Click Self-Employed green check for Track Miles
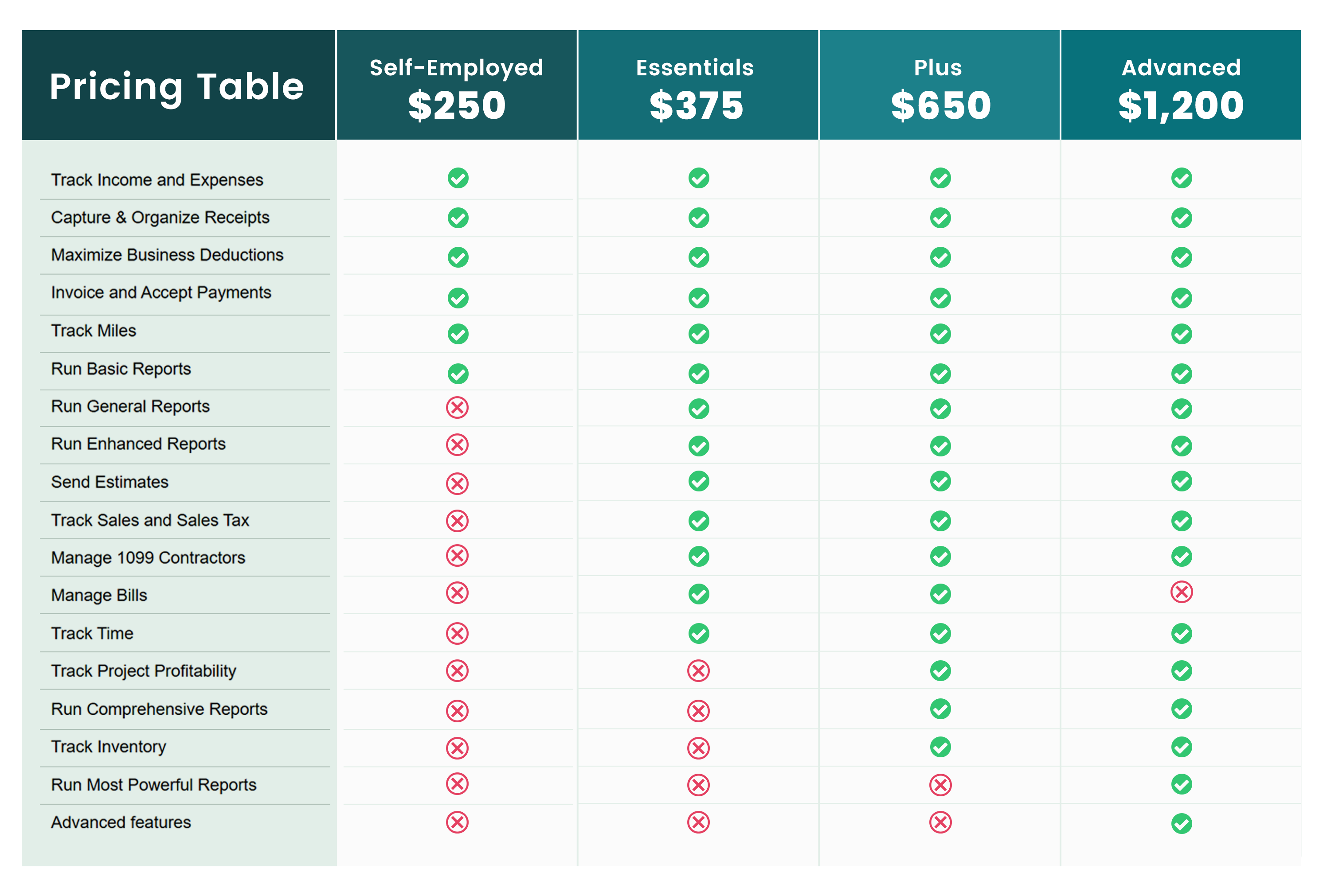 pyautogui.click(x=458, y=334)
